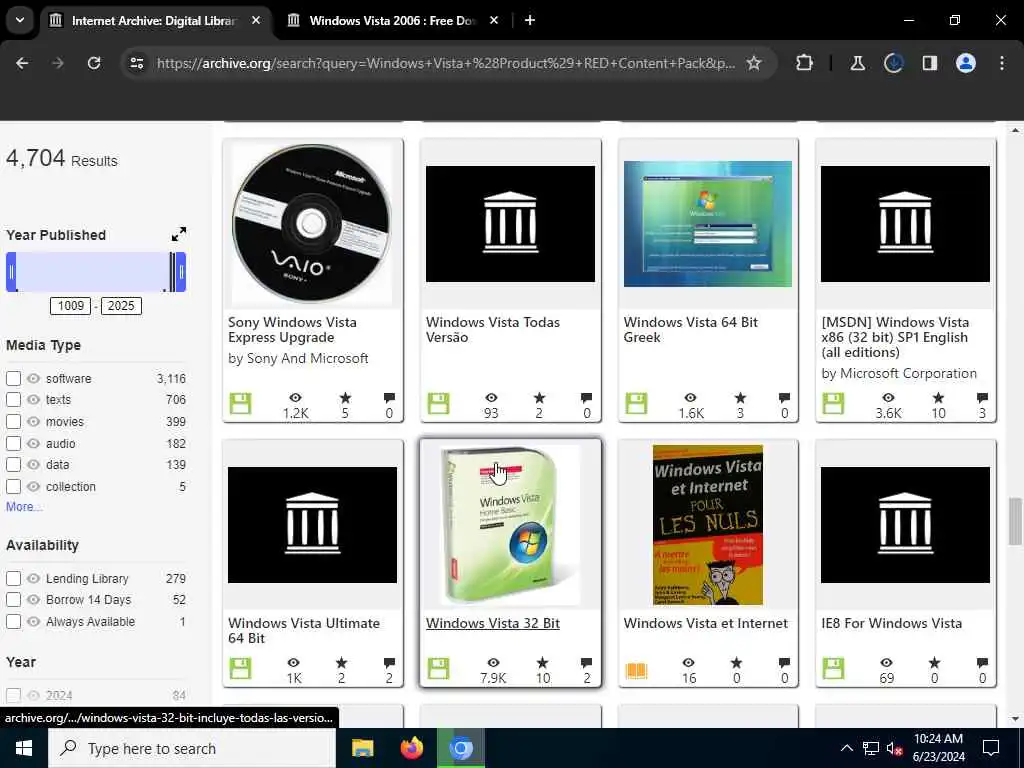Click left handle of Year Published slider
Viewport: 1024px width, 768px height.
click(11, 272)
